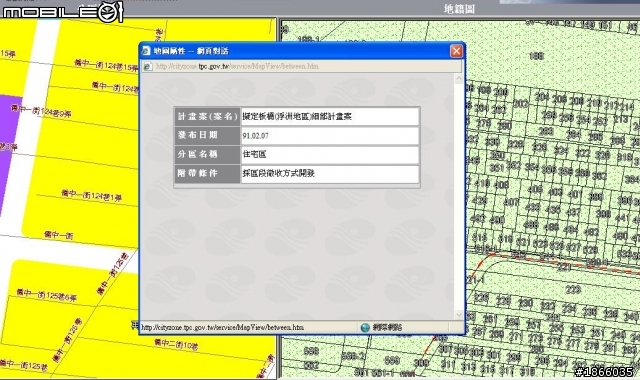Click the dialog title text 地圖屬性 -- 網頁對話

[x=191, y=51]
